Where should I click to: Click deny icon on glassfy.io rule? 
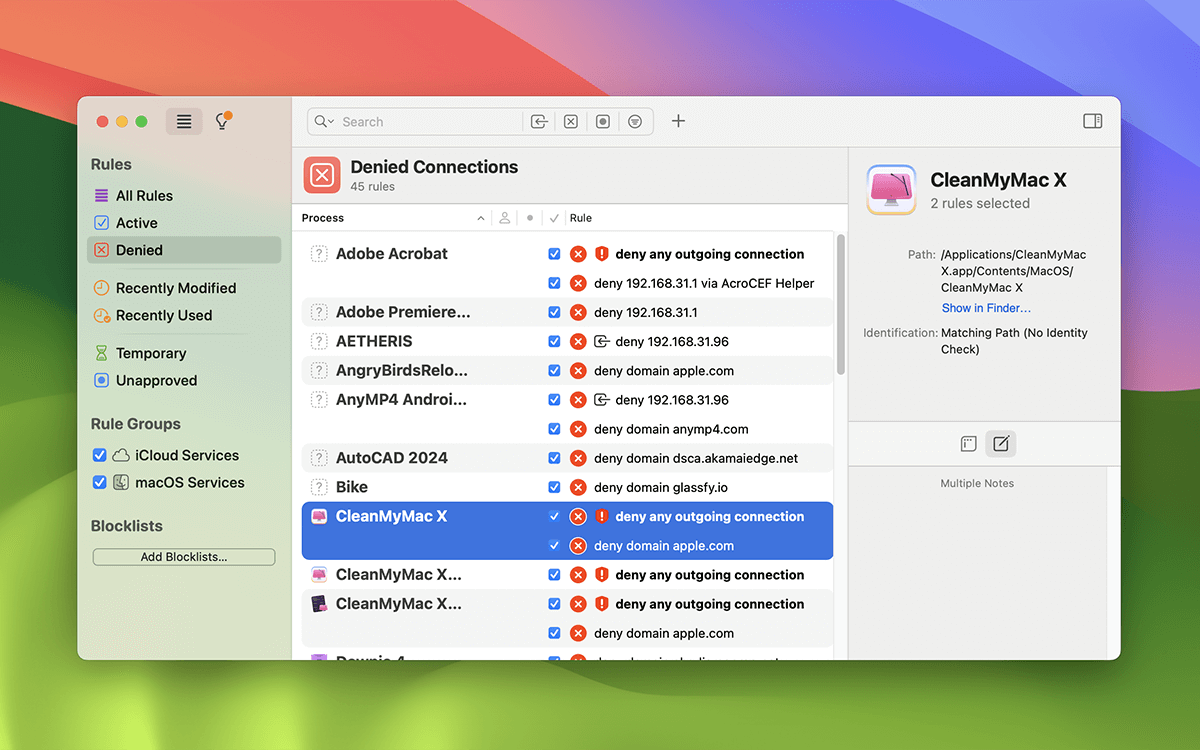[577, 487]
